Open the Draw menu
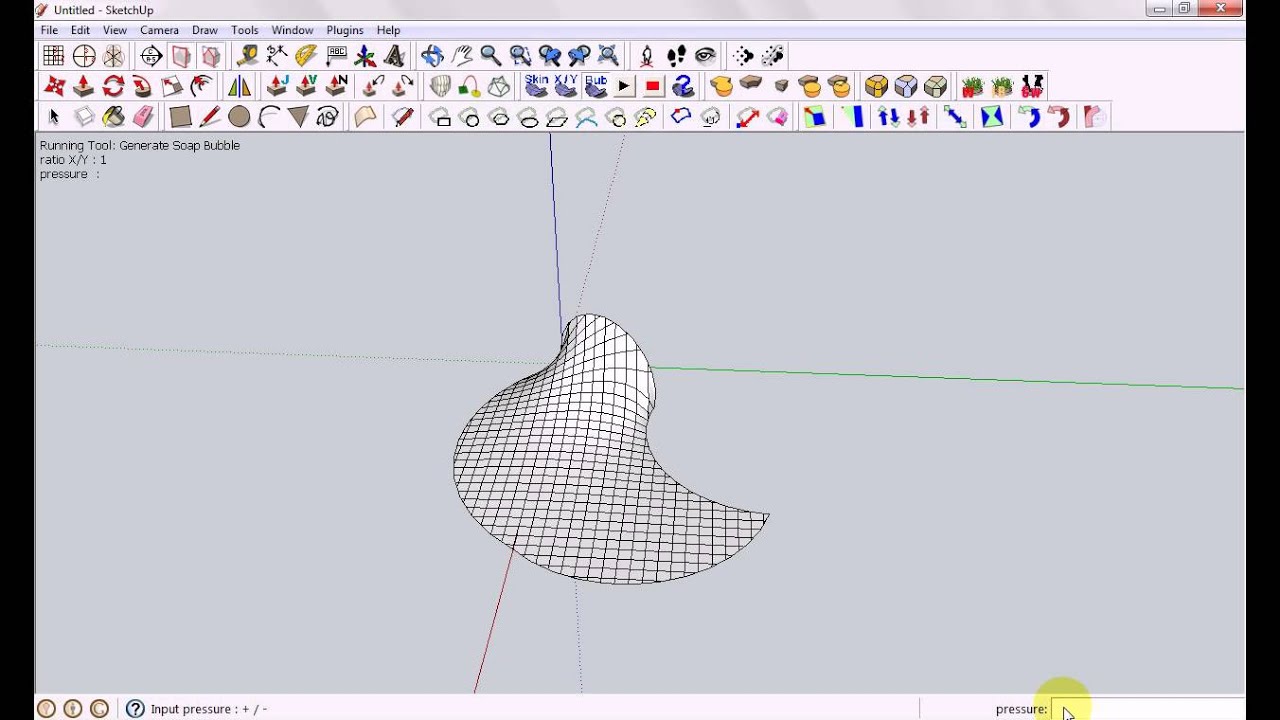 205,30
